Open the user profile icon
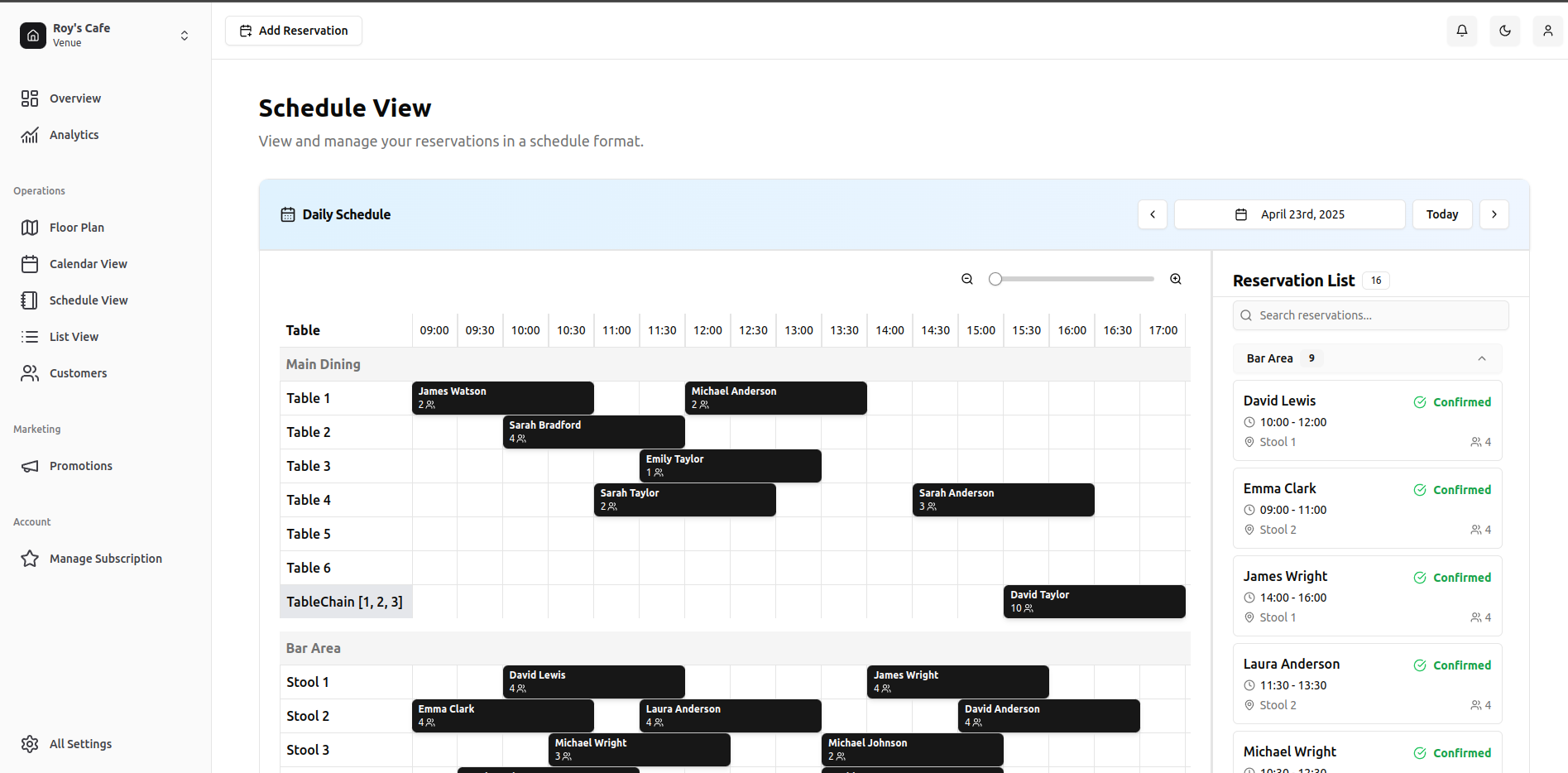 (x=1548, y=31)
